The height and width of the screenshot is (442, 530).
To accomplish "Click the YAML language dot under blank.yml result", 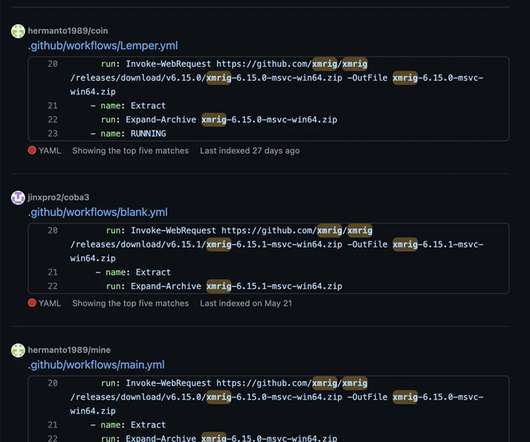I will (x=32, y=303).
